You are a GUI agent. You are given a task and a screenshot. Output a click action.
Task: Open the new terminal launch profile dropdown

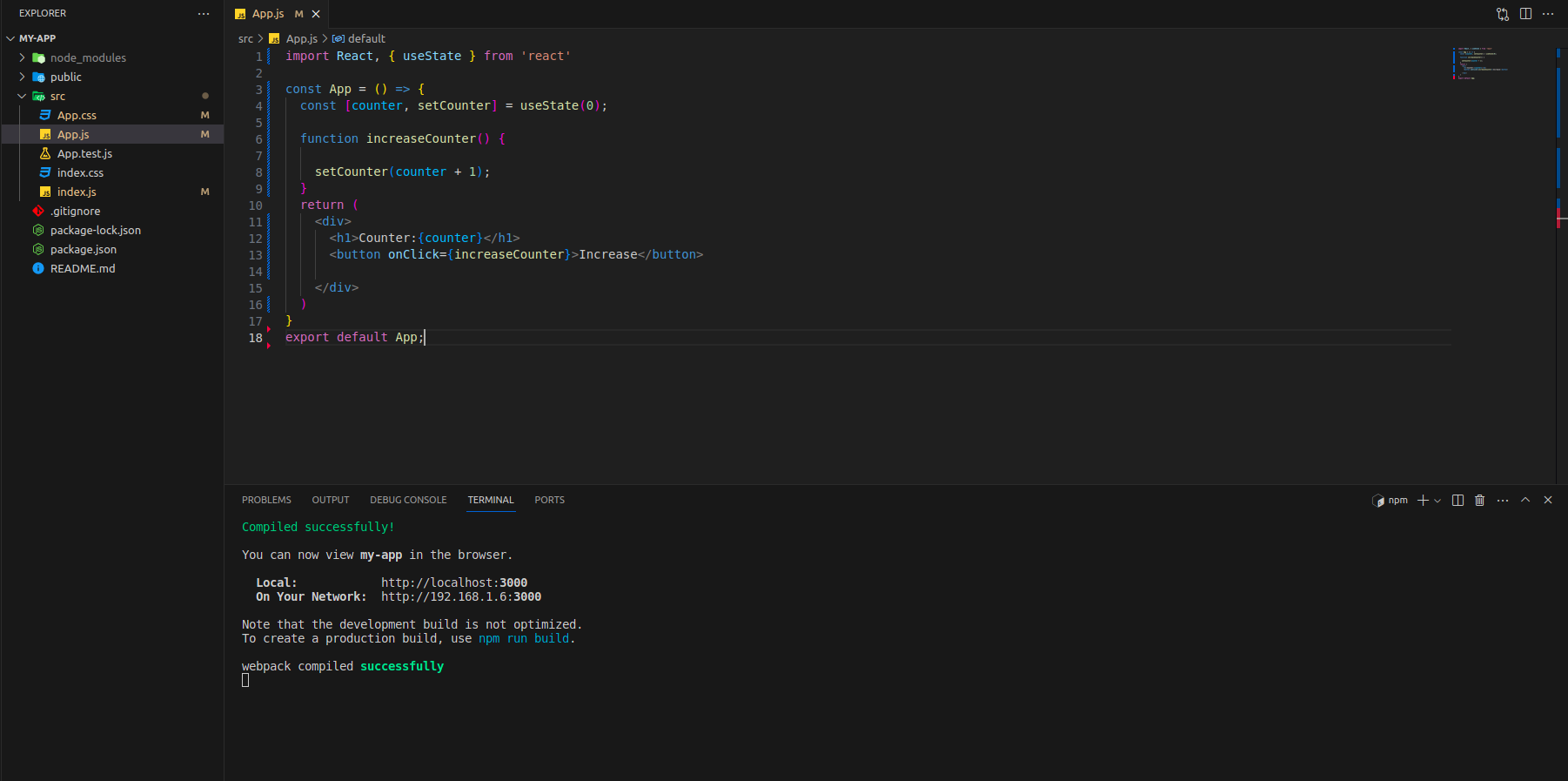coord(1437,501)
